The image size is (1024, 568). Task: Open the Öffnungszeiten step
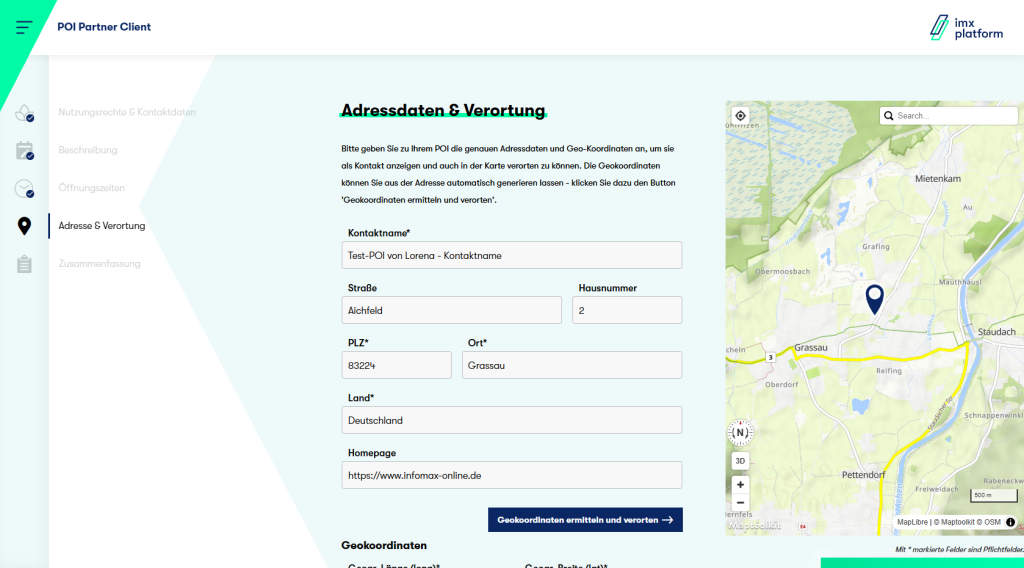tap(91, 188)
